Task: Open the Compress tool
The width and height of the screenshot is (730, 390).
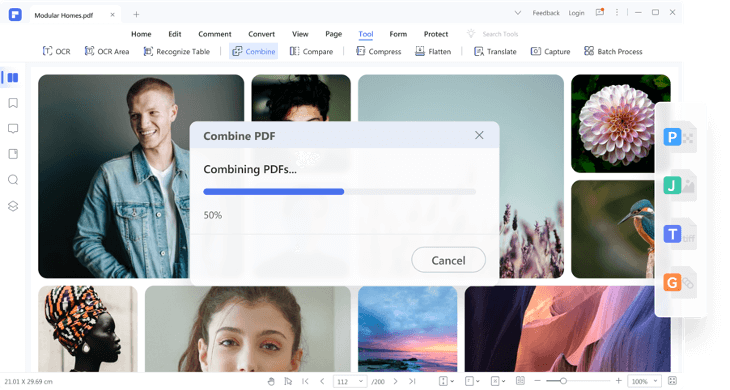Action: (378, 51)
